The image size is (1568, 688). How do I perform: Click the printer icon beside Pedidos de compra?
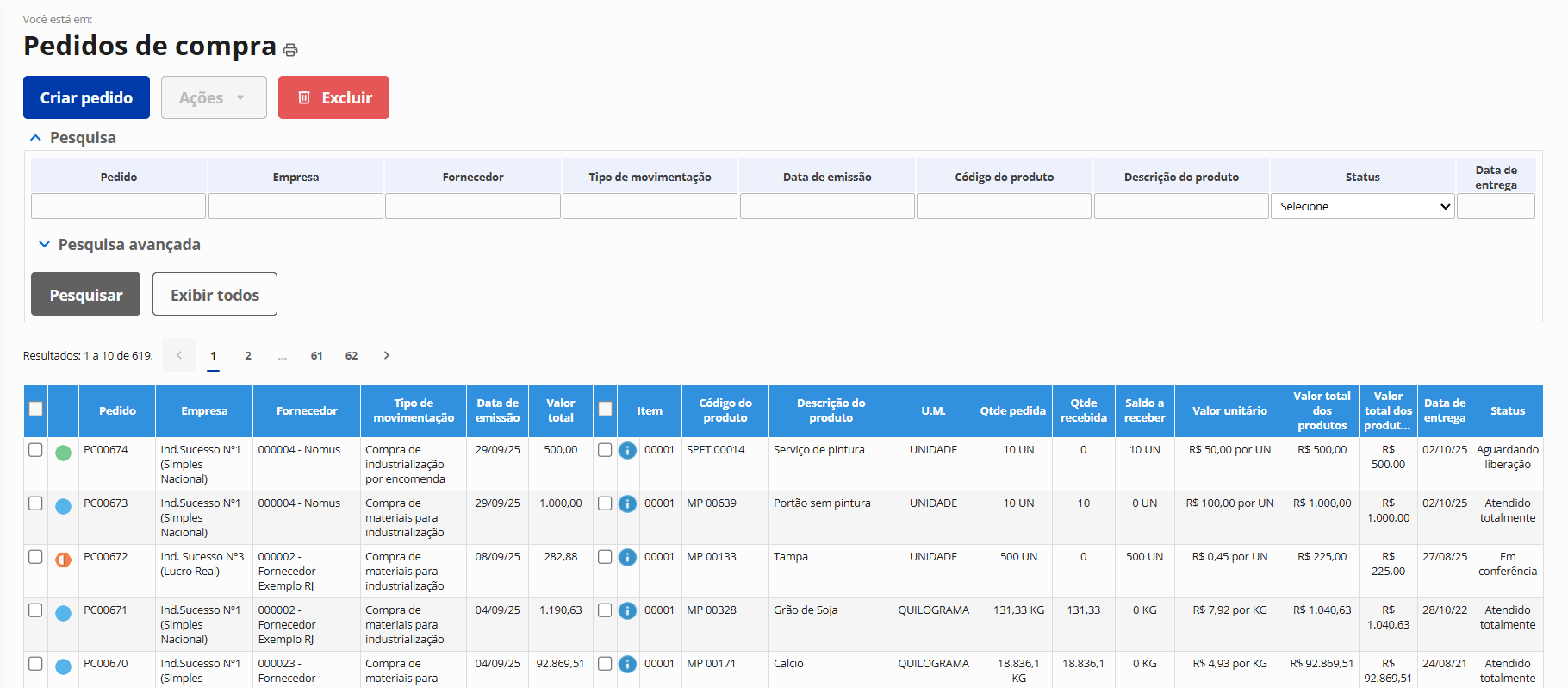(x=290, y=50)
